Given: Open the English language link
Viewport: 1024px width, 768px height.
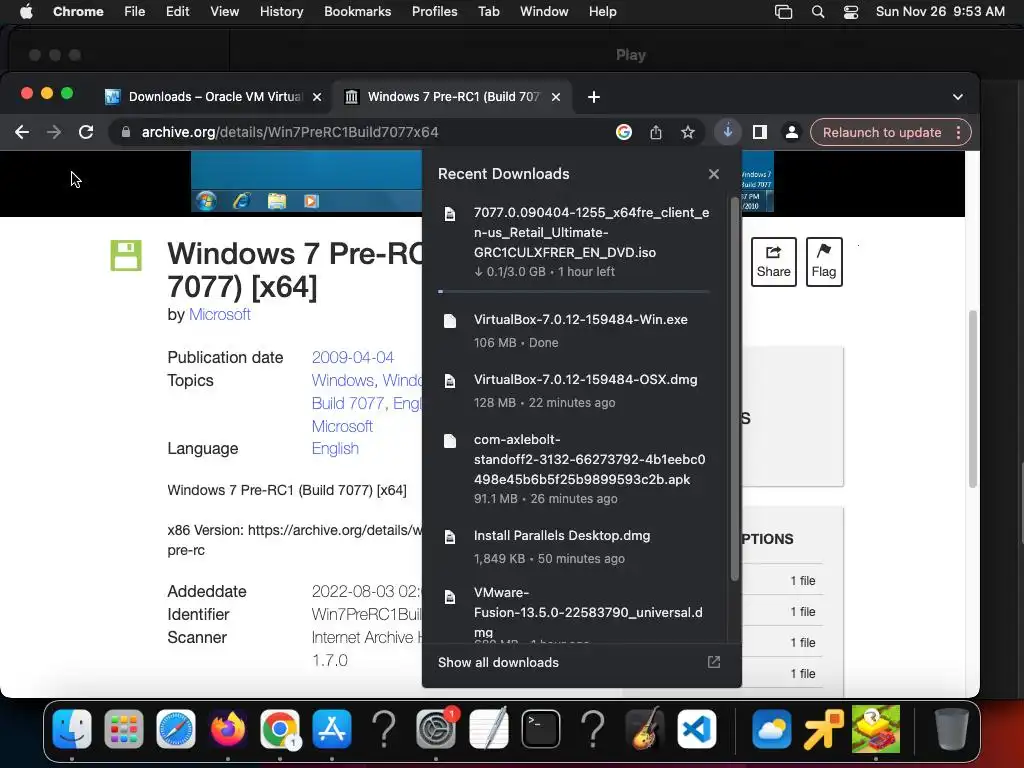Looking at the screenshot, I should 335,449.
